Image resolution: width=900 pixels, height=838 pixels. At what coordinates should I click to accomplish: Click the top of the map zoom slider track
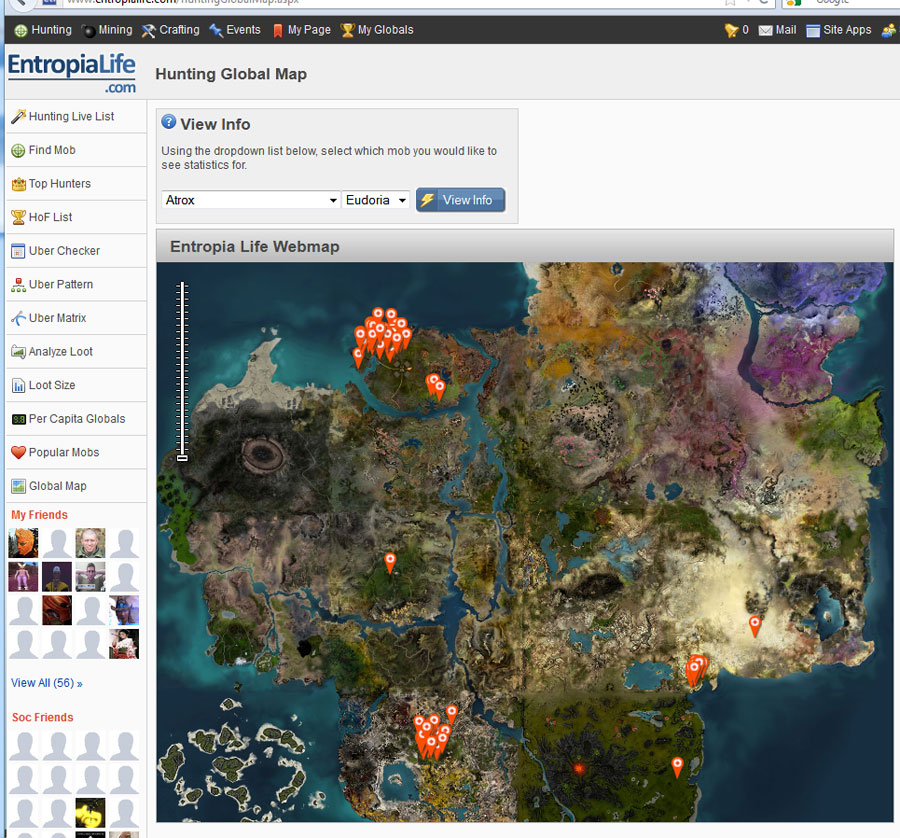(x=183, y=284)
